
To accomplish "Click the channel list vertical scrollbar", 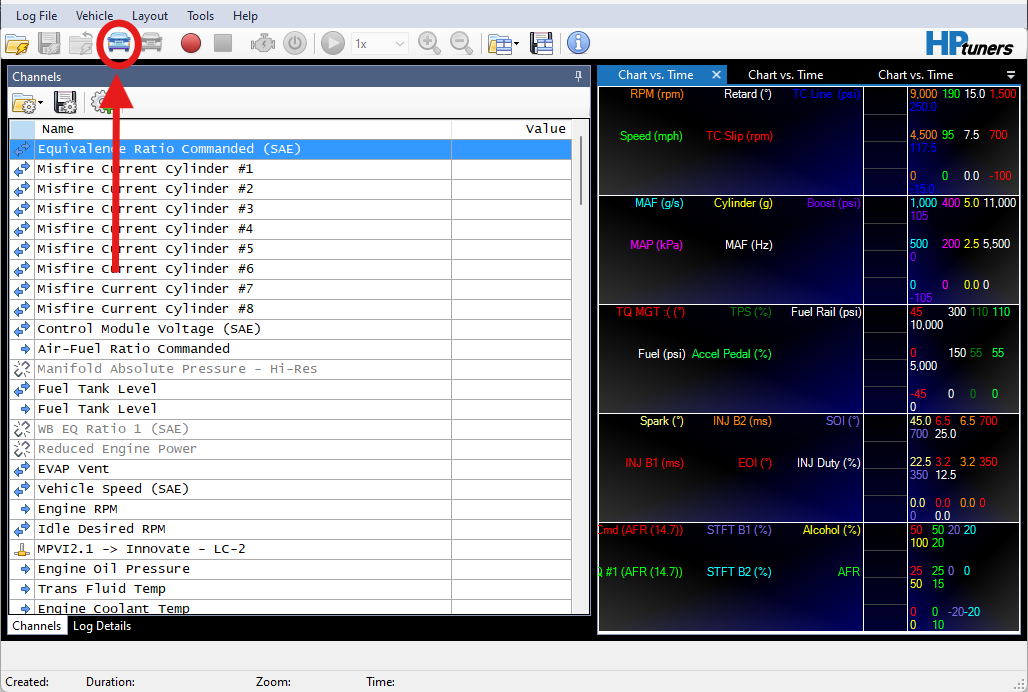I will [x=582, y=170].
